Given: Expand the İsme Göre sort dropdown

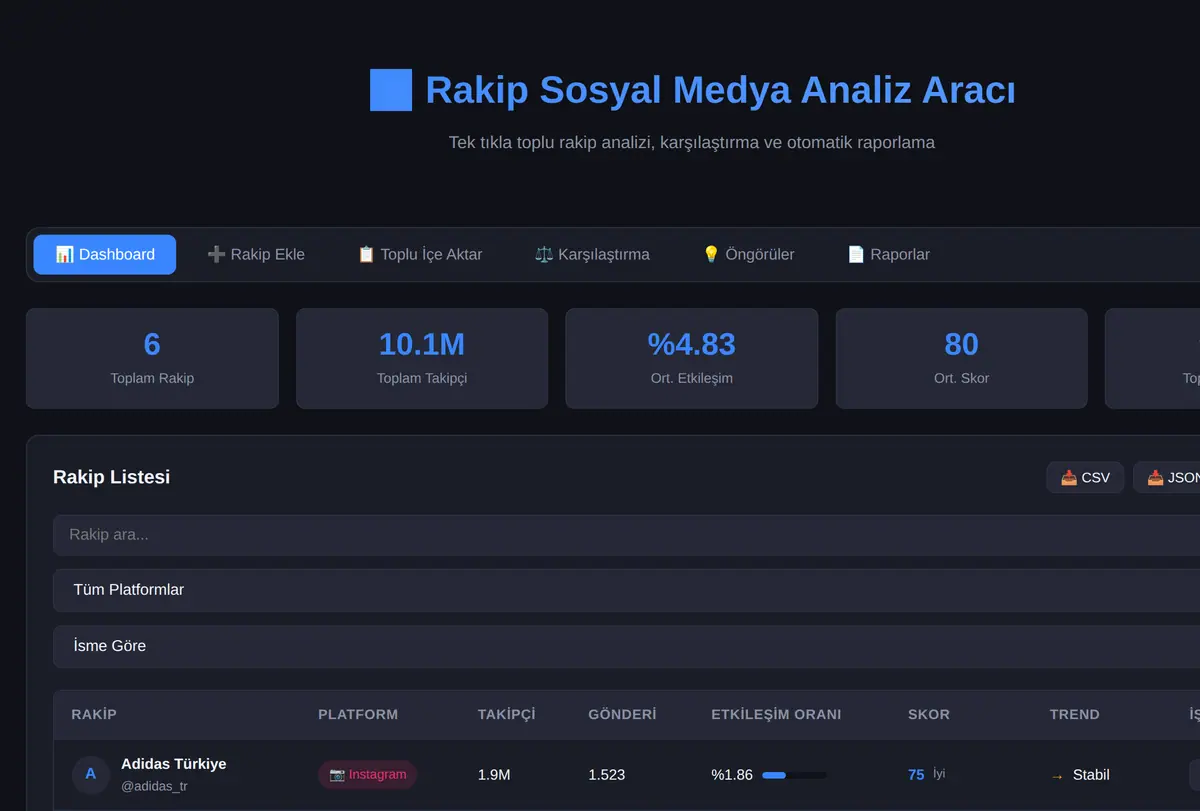Looking at the screenshot, I should point(626,646).
